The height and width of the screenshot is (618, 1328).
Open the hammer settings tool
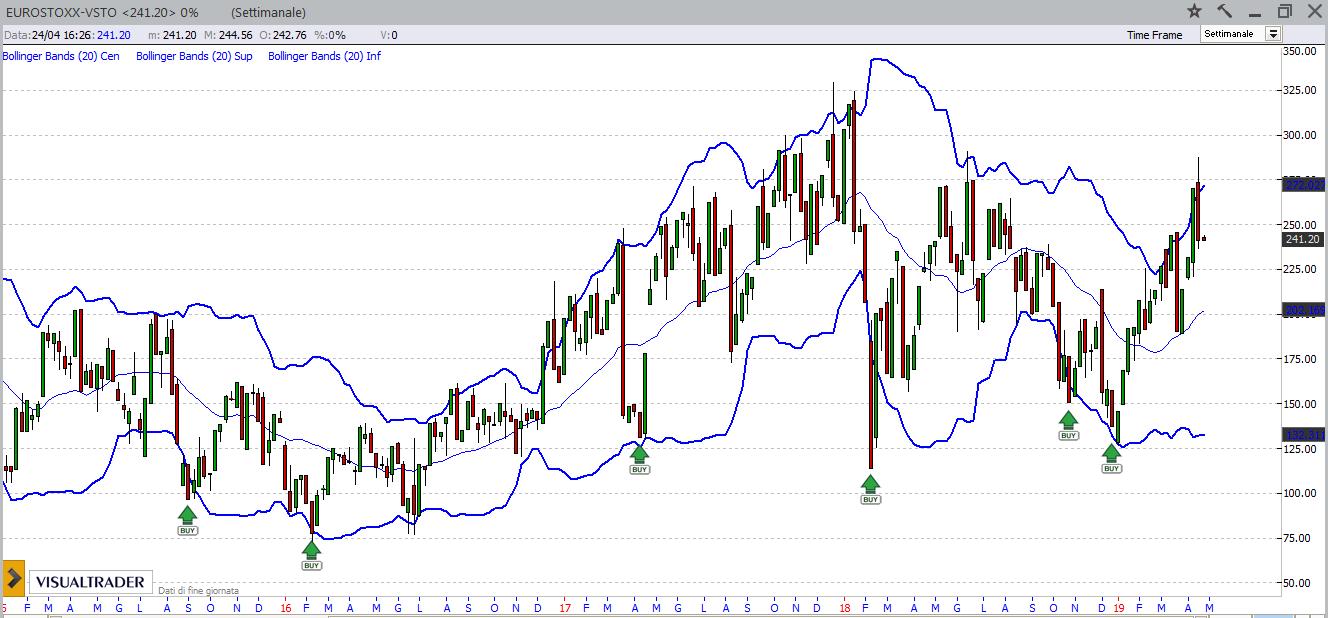(x=1224, y=11)
